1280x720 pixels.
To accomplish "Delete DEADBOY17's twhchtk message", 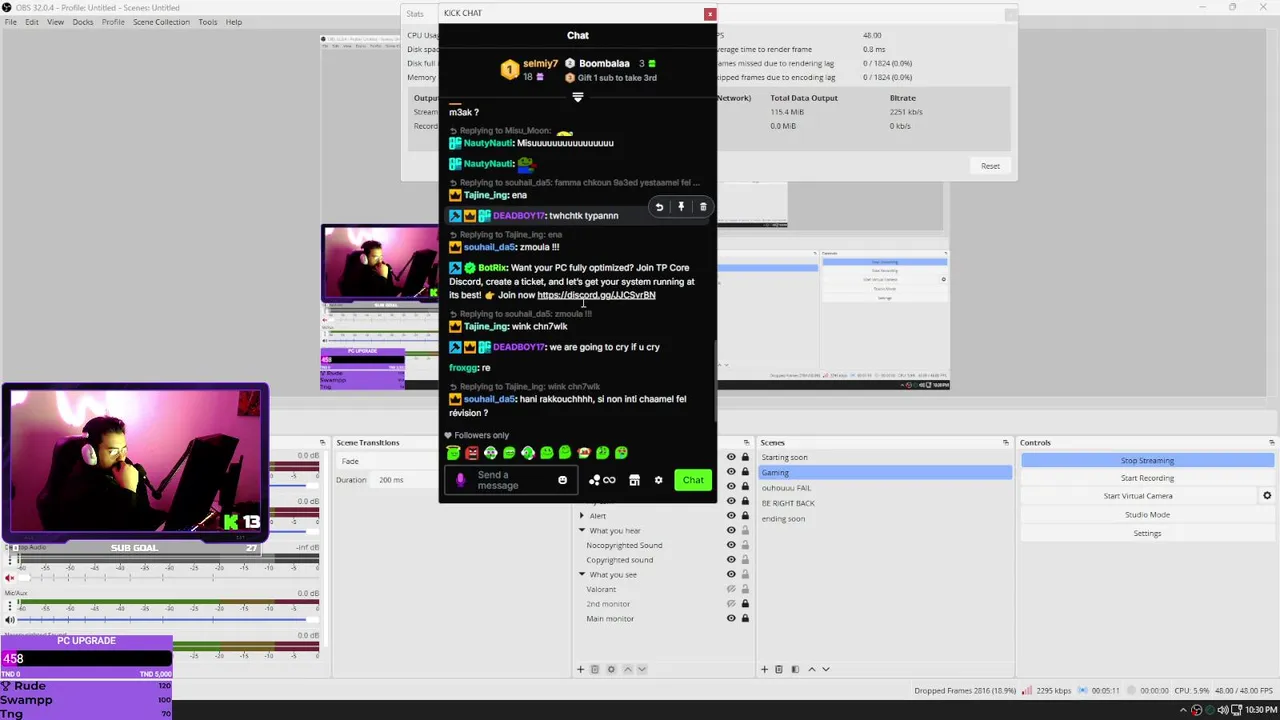I will (x=703, y=207).
